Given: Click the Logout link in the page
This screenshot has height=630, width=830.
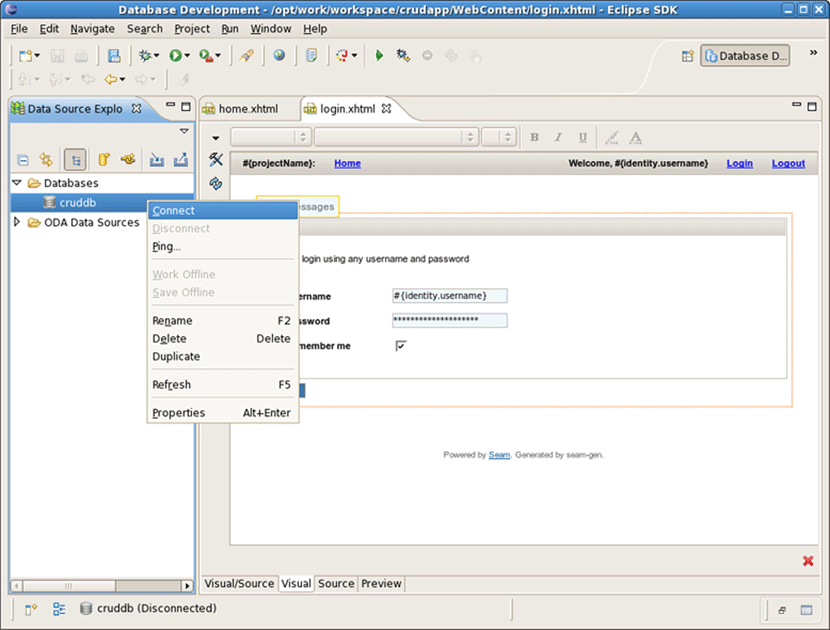Looking at the screenshot, I should (x=788, y=162).
